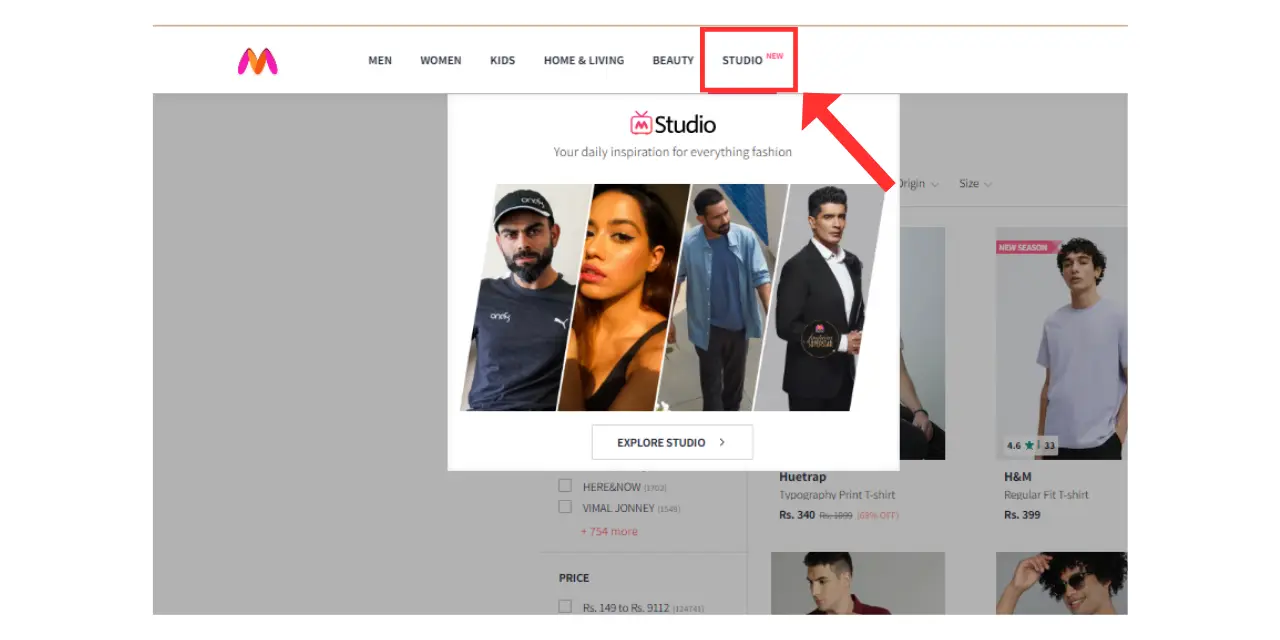Open the MEN menu
Screen dimensions: 1280x640
coord(380,61)
